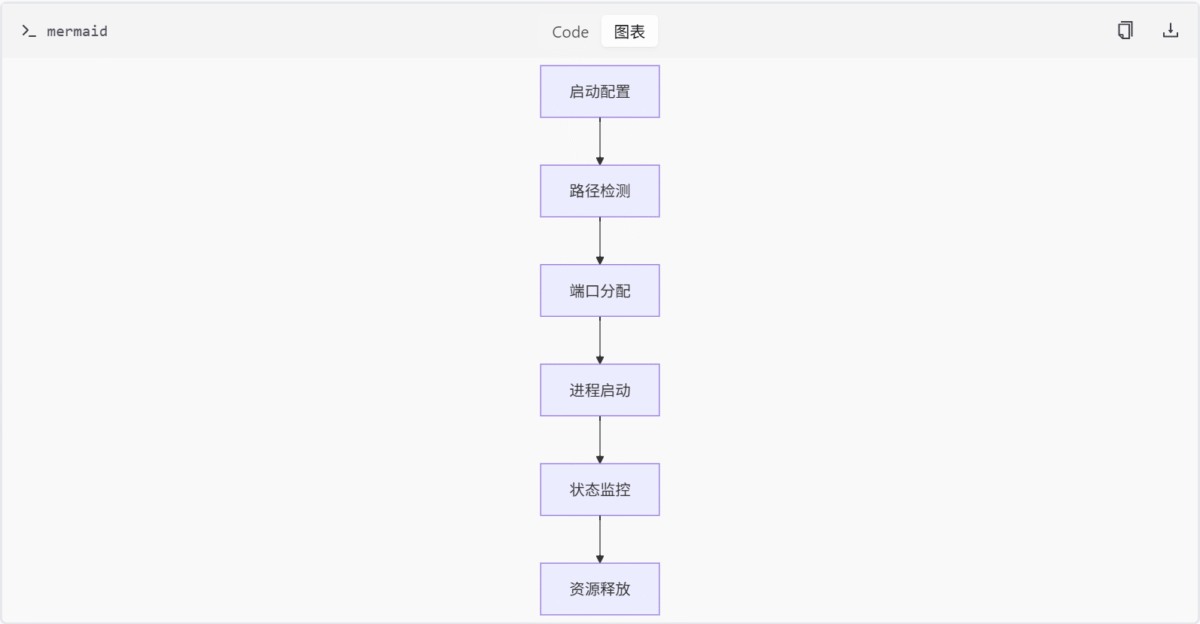Copy the mermaid code with copy icon
This screenshot has height=624, width=1200.
pos(1125,30)
